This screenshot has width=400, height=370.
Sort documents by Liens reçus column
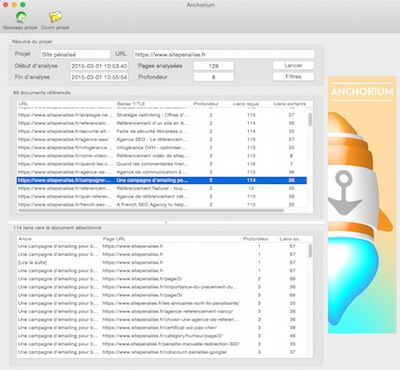(246, 104)
